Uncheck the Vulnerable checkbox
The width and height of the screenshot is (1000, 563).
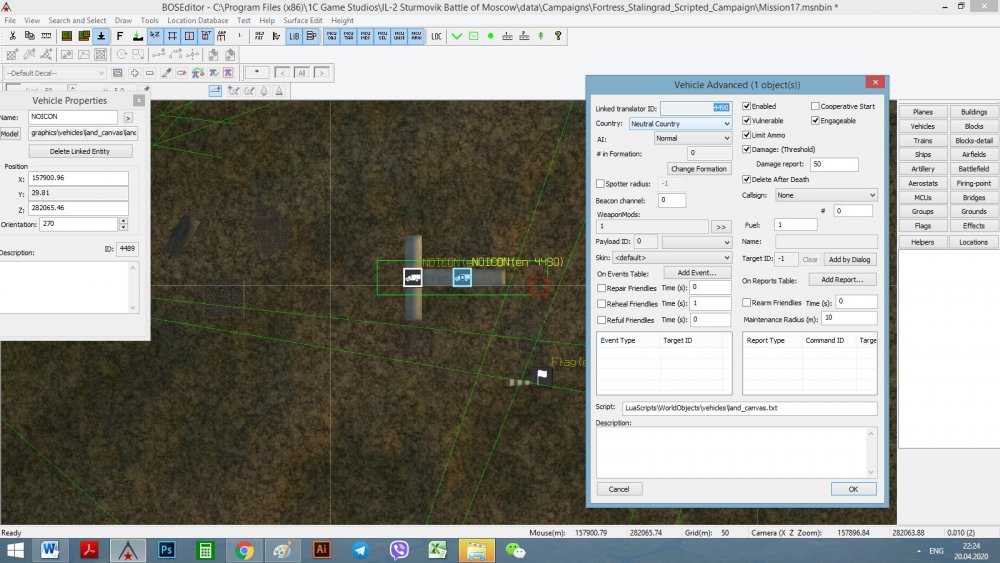coord(746,120)
